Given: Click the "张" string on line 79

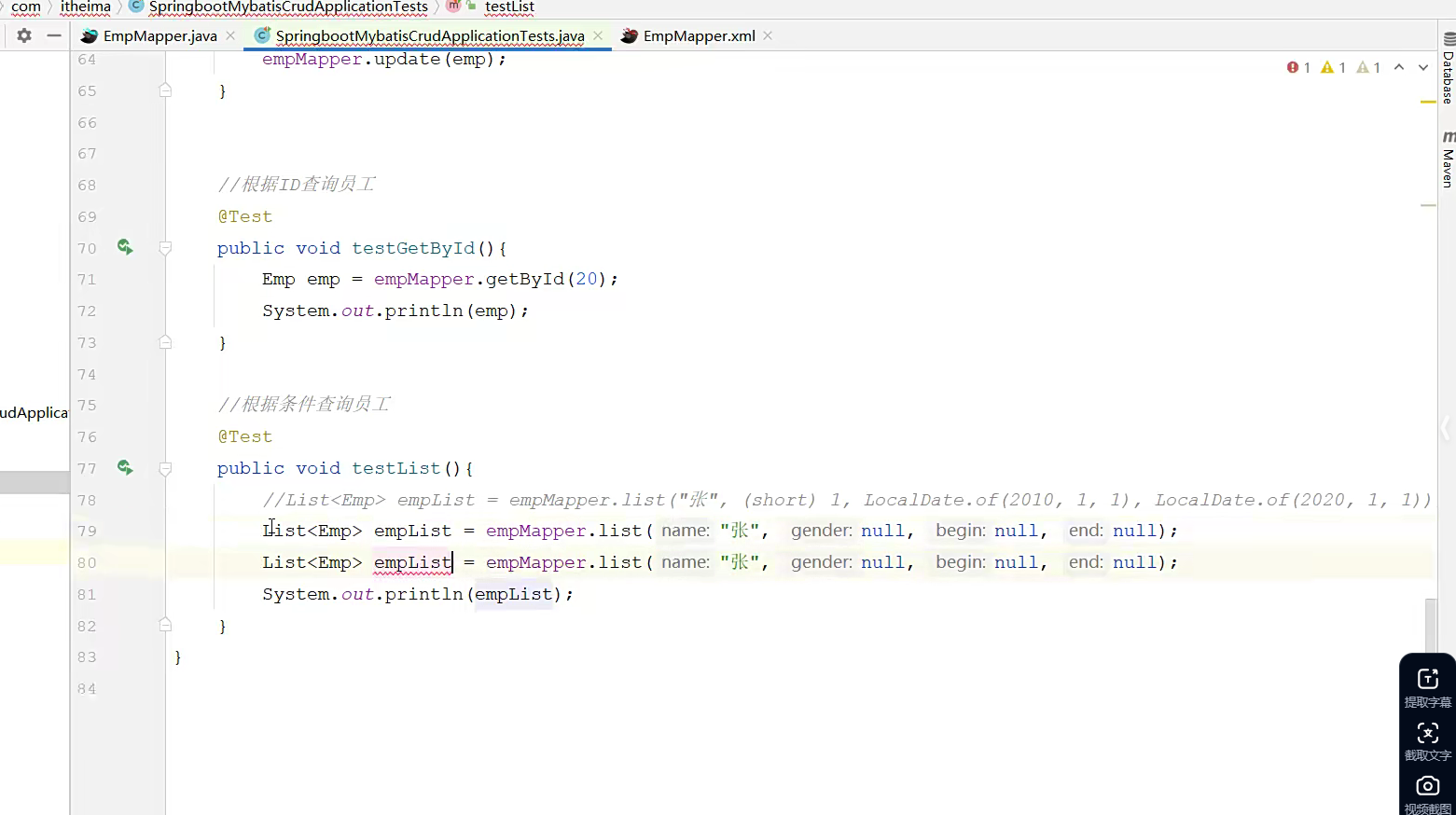Looking at the screenshot, I should pos(740,531).
